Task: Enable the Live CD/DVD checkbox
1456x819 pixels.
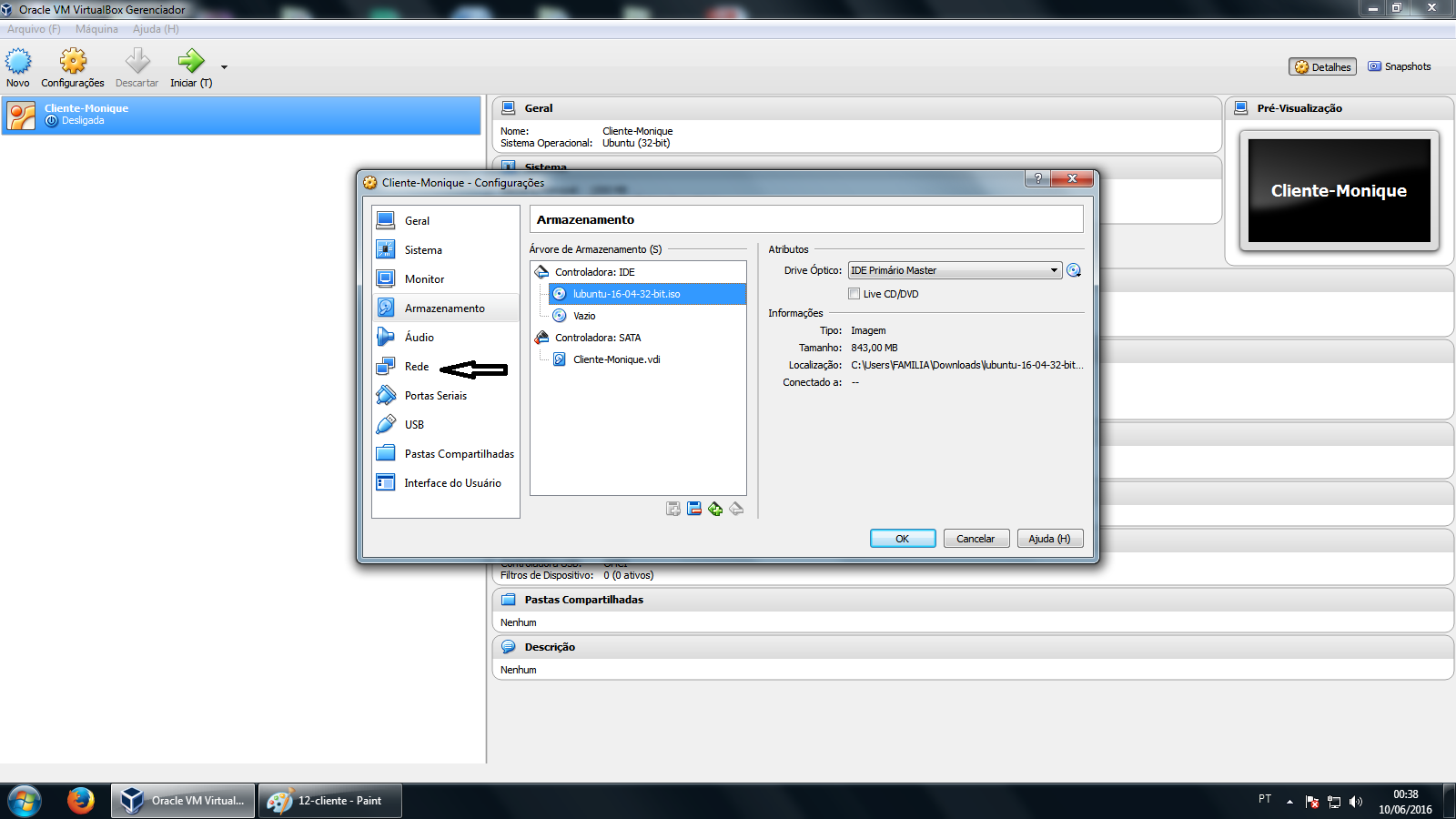Action: (x=854, y=294)
